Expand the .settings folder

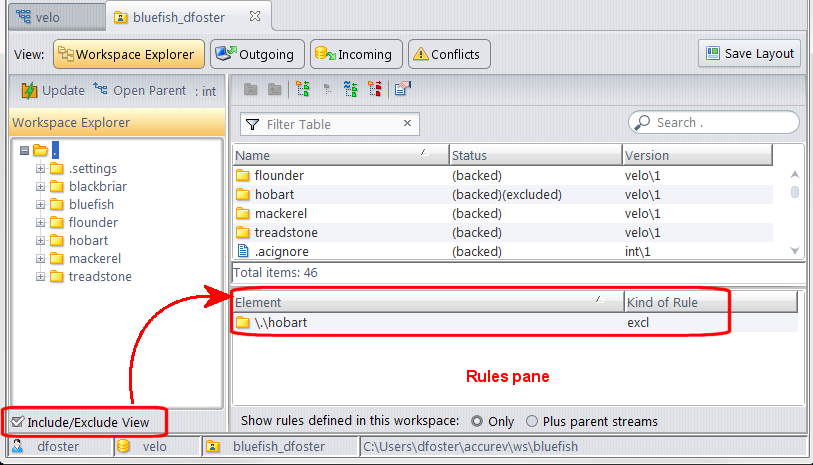[x=40, y=168]
